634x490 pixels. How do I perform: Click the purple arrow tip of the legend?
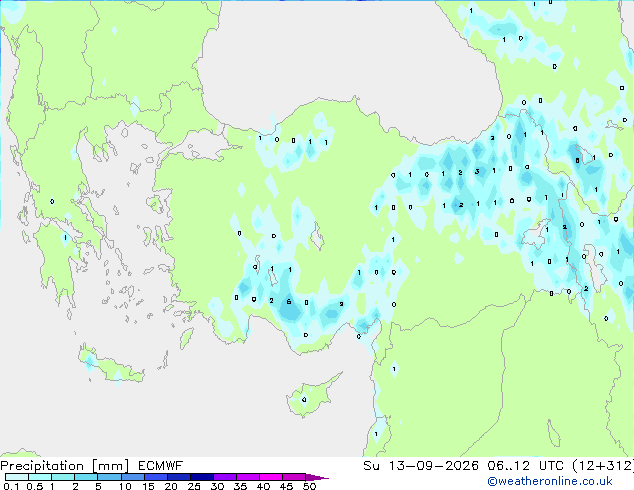(317, 477)
